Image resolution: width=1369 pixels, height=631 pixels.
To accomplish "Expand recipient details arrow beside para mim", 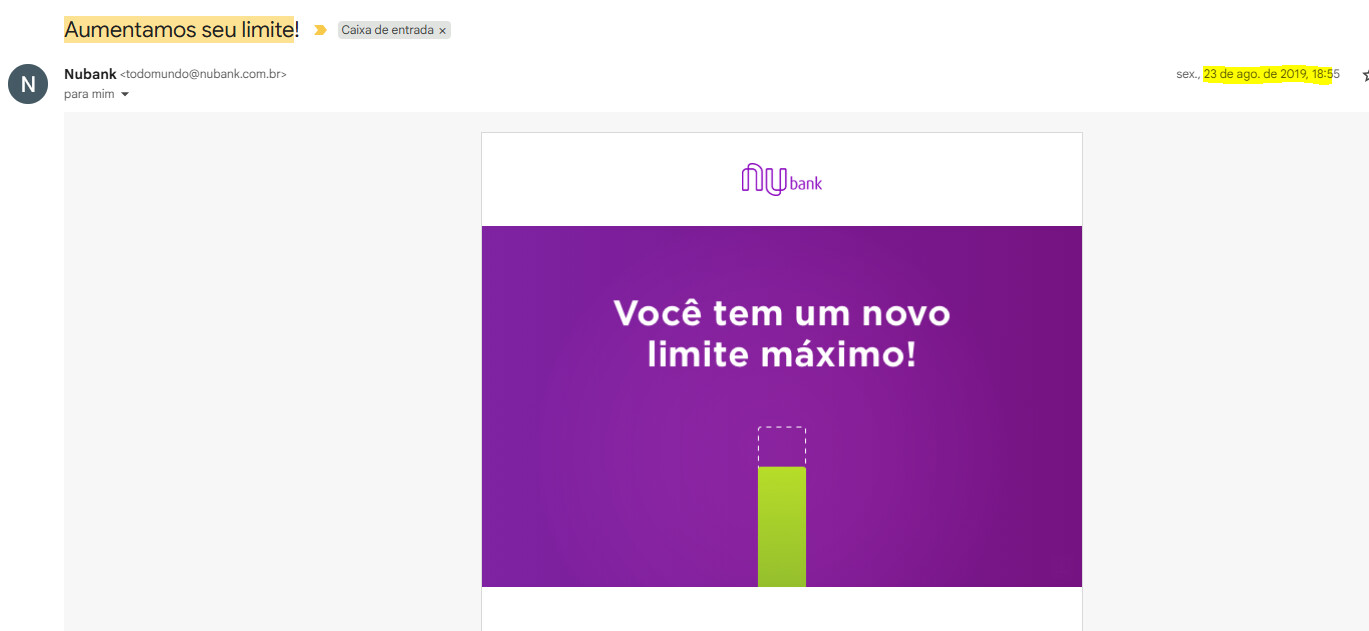I will 125,94.
